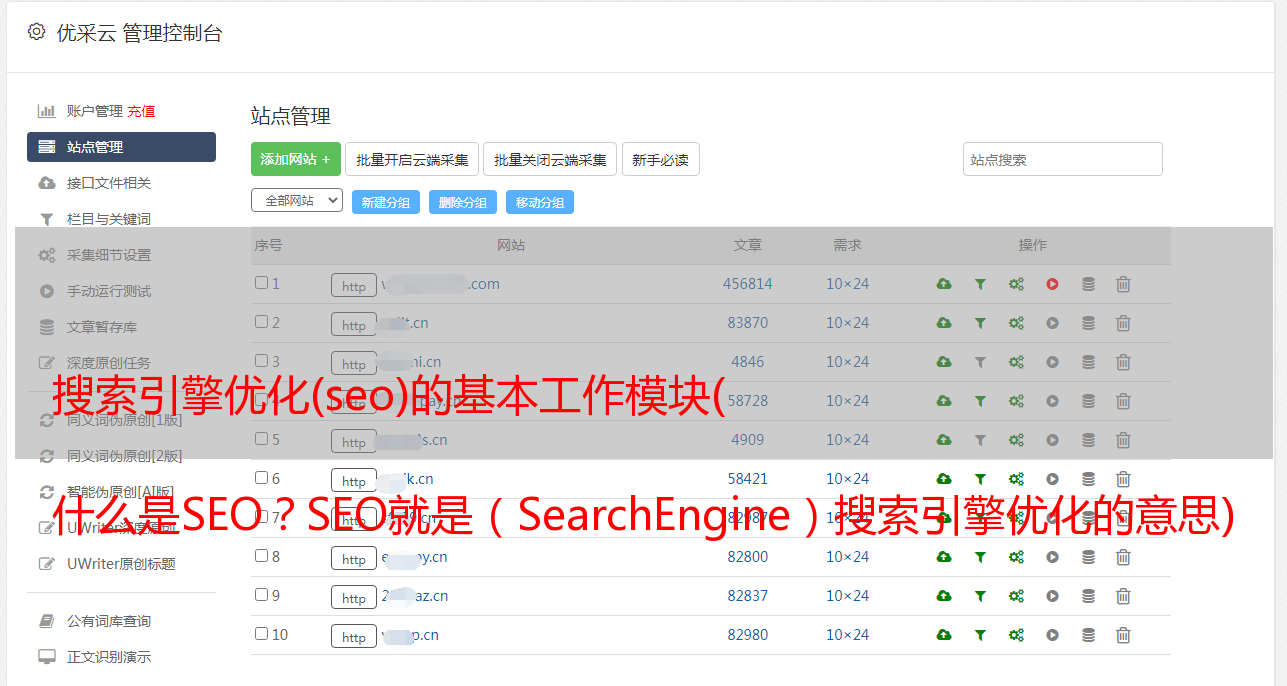Image resolution: width=1287 pixels, height=686 pixels.
Task: Open 接口文件相关 sidebar item
Action: click(x=109, y=183)
